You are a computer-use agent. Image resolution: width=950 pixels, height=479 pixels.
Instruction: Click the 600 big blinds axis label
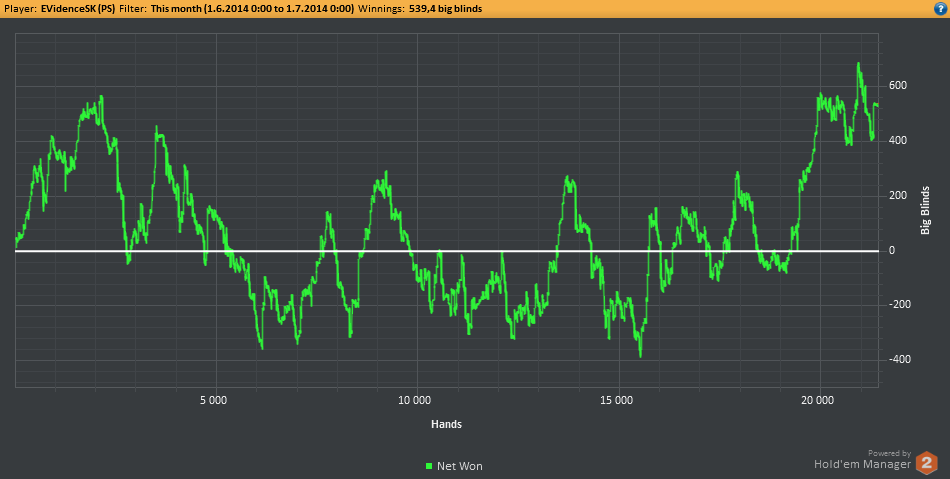click(897, 86)
